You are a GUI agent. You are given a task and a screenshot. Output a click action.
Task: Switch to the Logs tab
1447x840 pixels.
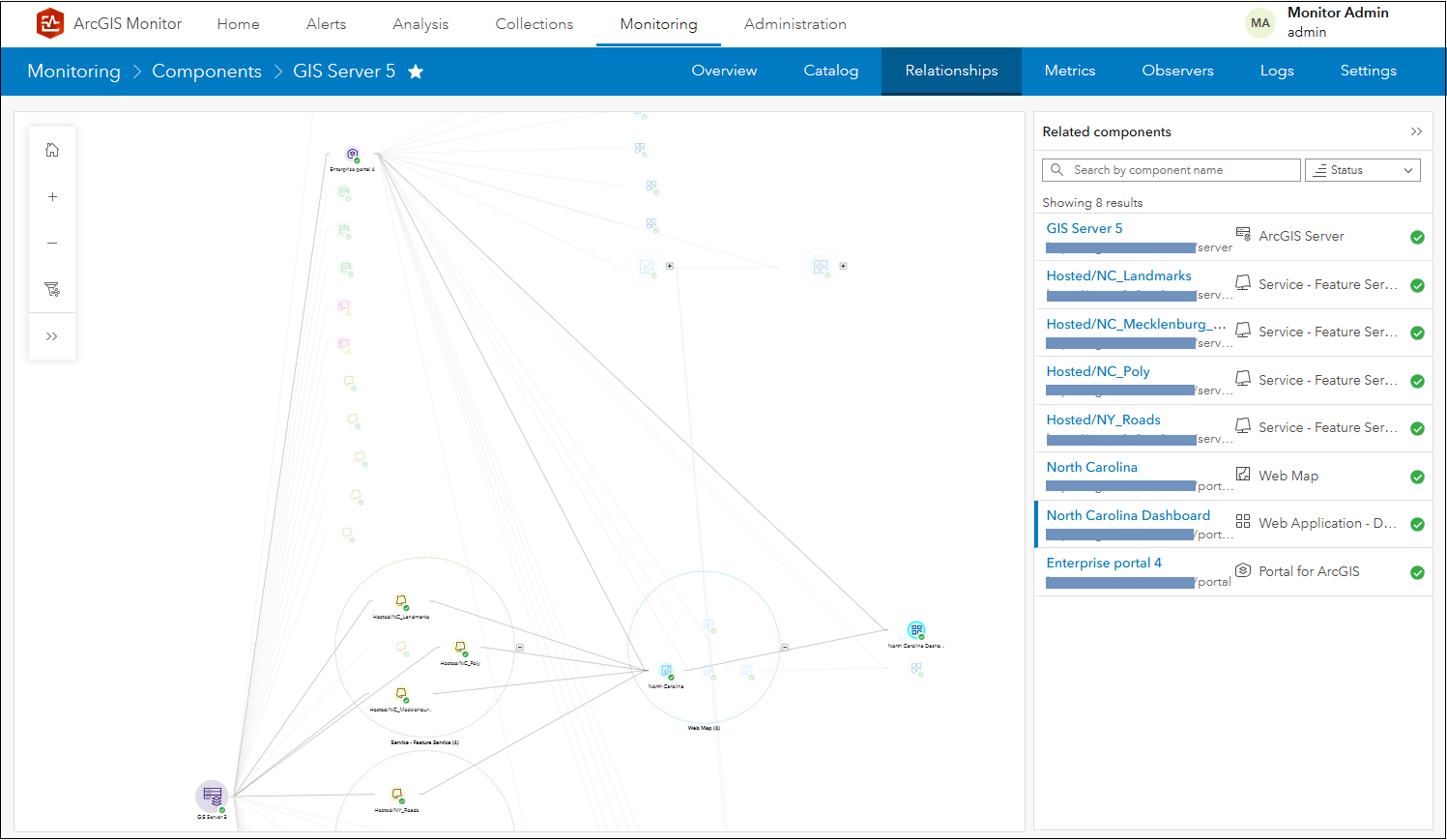click(1277, 71)
